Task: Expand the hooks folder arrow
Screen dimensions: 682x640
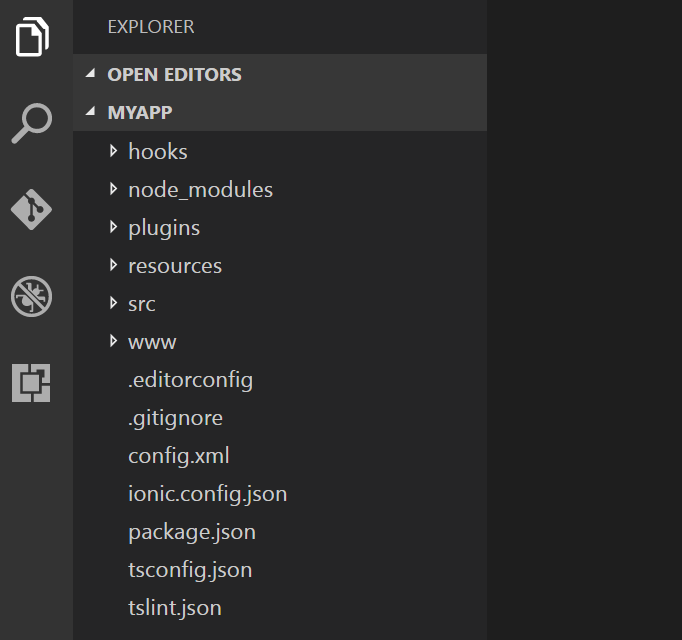Action: tap(114, 151)
